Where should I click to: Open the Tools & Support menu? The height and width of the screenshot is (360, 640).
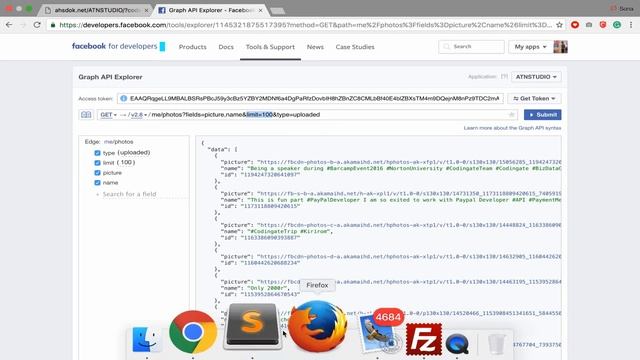click(x=270, y=47)
